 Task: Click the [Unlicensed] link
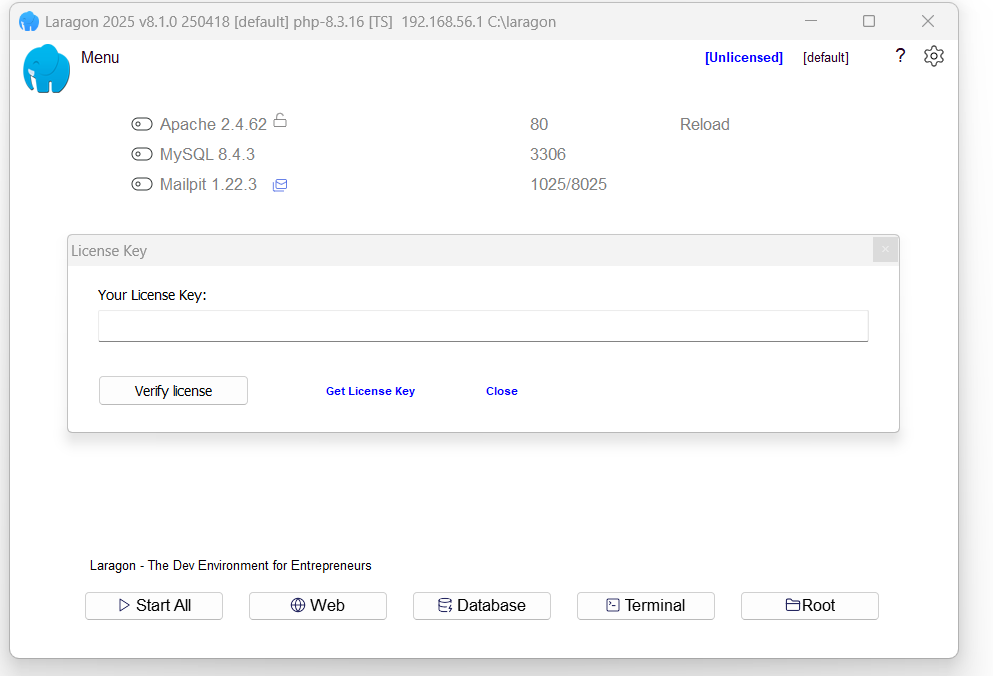(743, 58)
